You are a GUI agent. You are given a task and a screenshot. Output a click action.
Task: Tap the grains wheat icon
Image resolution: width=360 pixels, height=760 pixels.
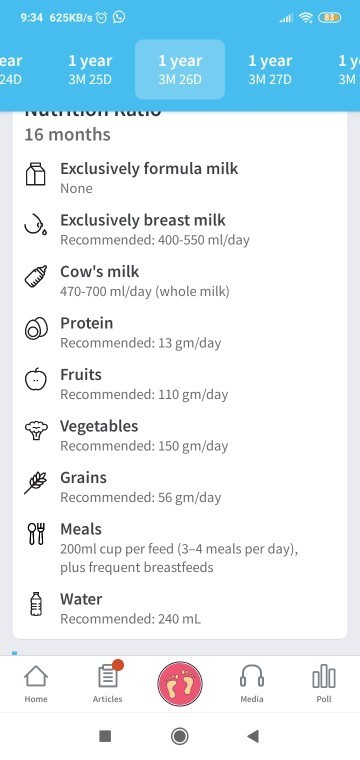tap(36, 482)
